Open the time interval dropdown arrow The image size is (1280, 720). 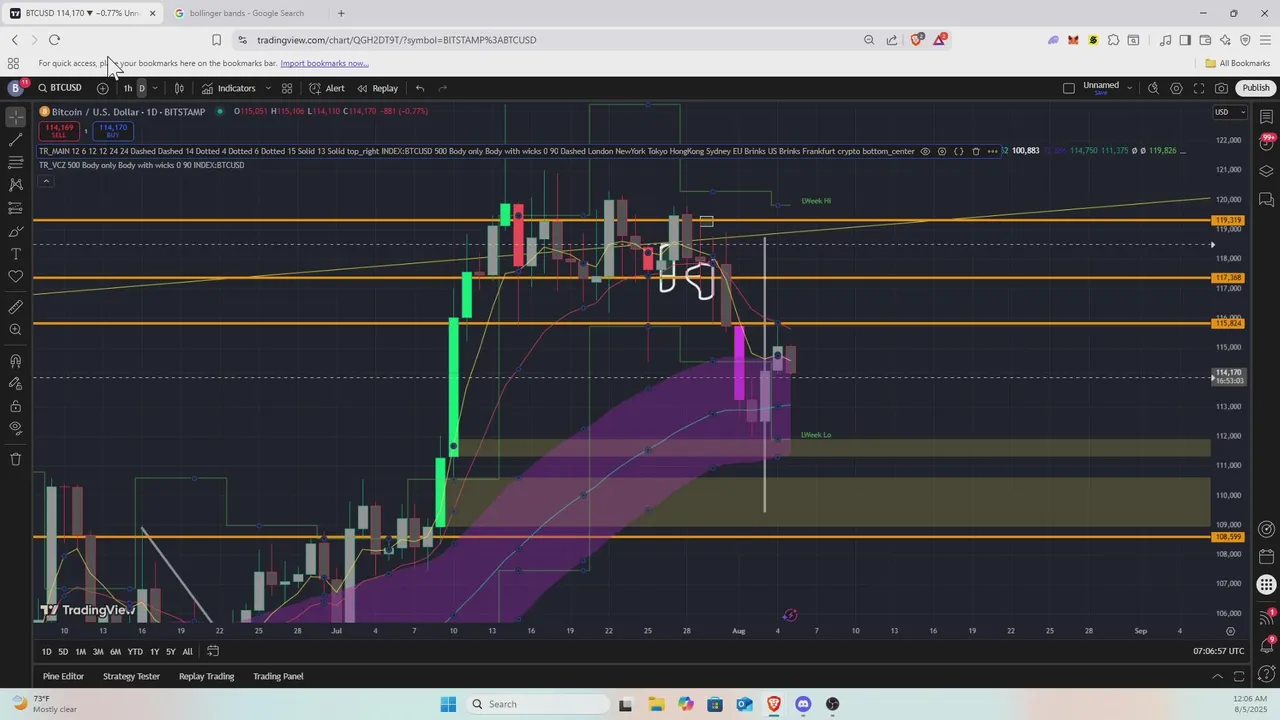[155, 88]
